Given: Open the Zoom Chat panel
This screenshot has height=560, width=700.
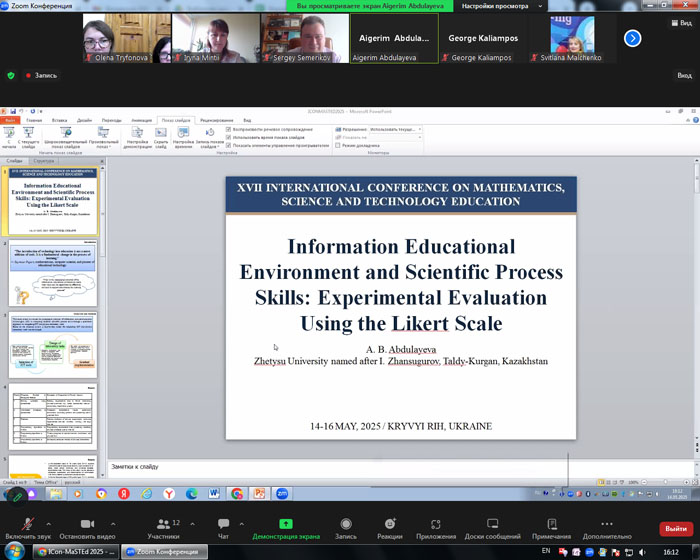Looking at the screenshot, I should (223, 524).
